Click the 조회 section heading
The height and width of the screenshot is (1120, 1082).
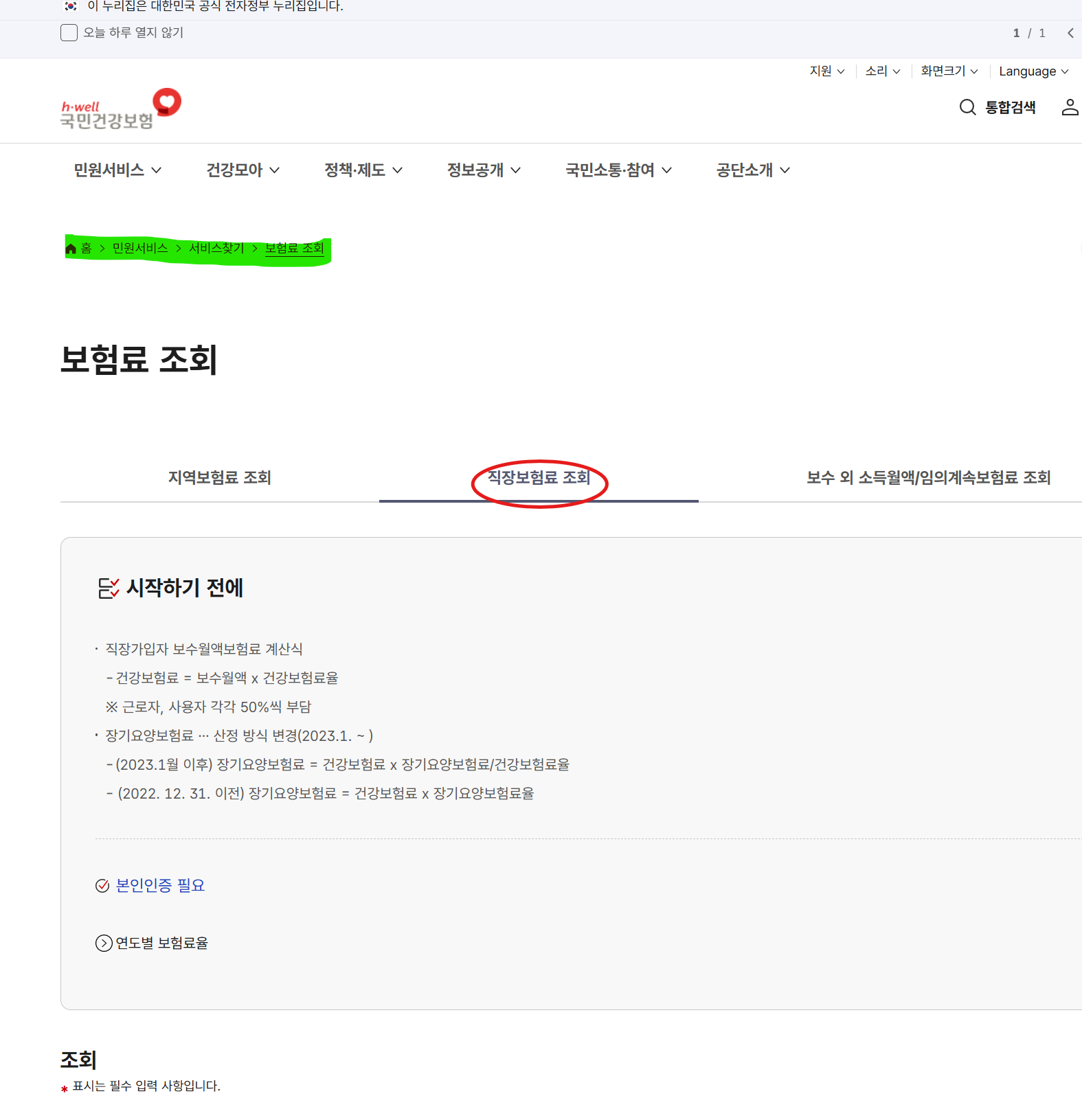click(x=78, y=1060)
